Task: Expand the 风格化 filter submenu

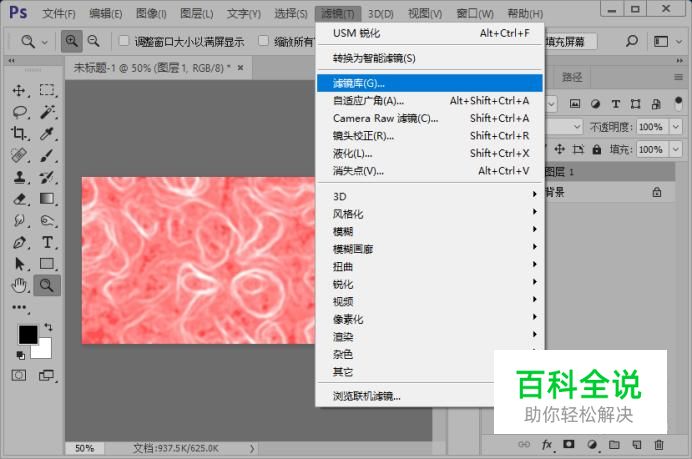Action: click(x=430, y=214)
